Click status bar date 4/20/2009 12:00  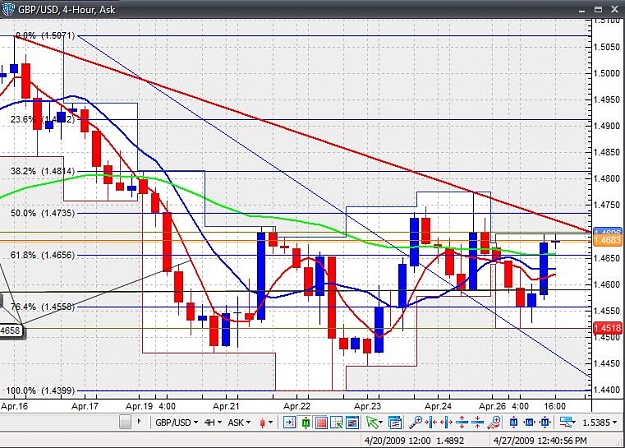pos(397,440)
